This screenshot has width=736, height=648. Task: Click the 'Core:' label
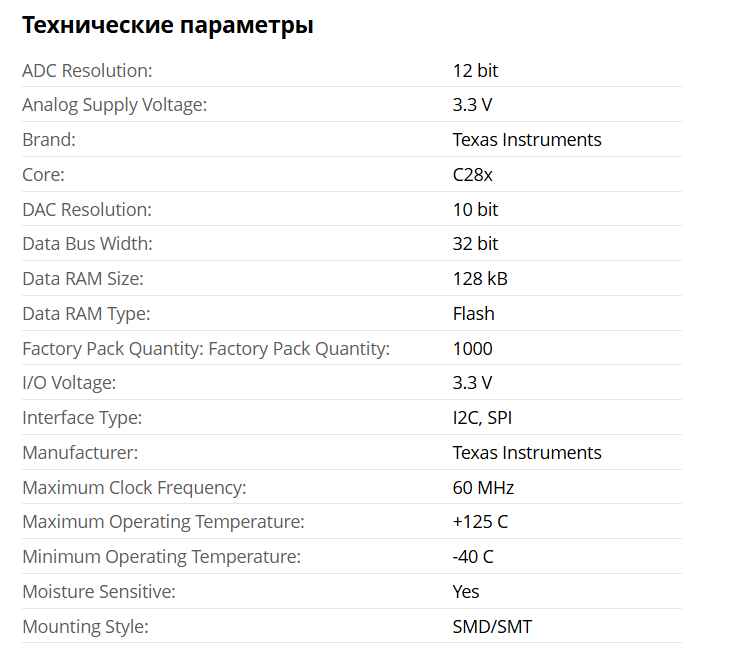(x=43, y=175)
